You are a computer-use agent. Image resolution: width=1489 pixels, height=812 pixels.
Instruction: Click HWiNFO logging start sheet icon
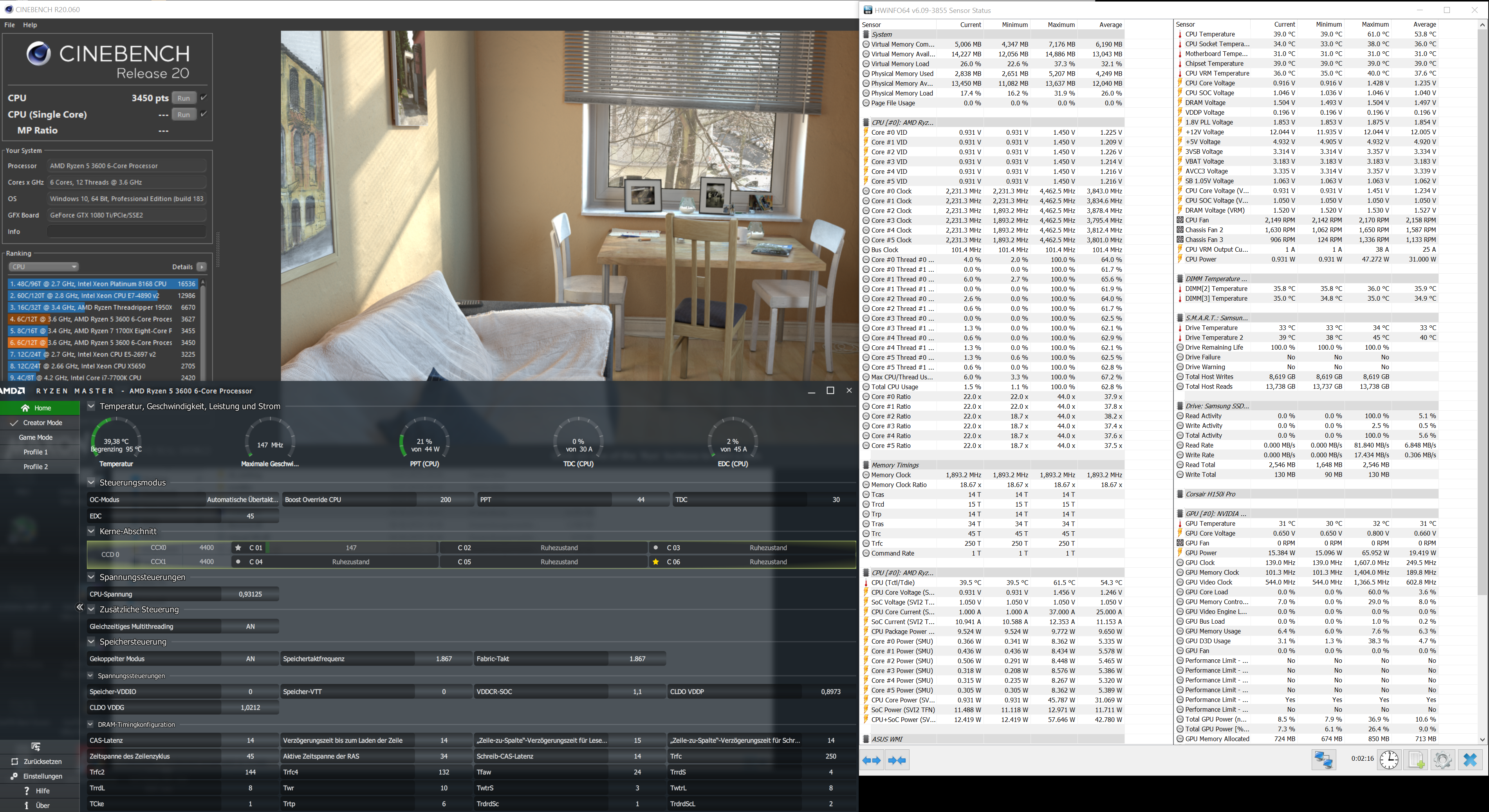1416,760
